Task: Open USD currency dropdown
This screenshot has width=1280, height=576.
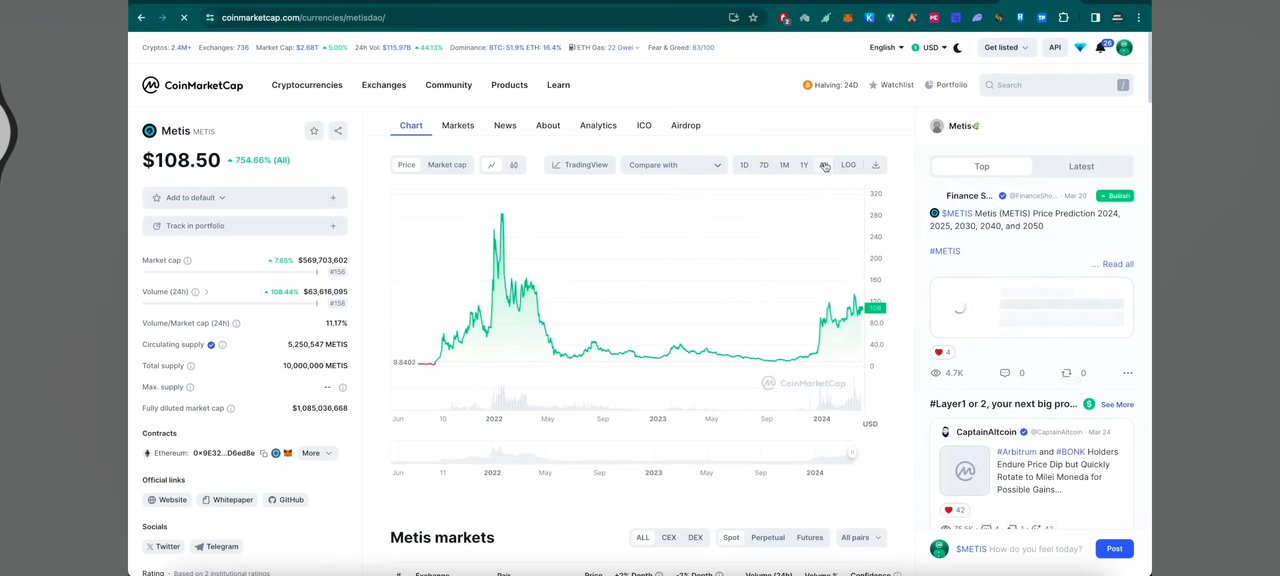Action: tap(929, 47)
